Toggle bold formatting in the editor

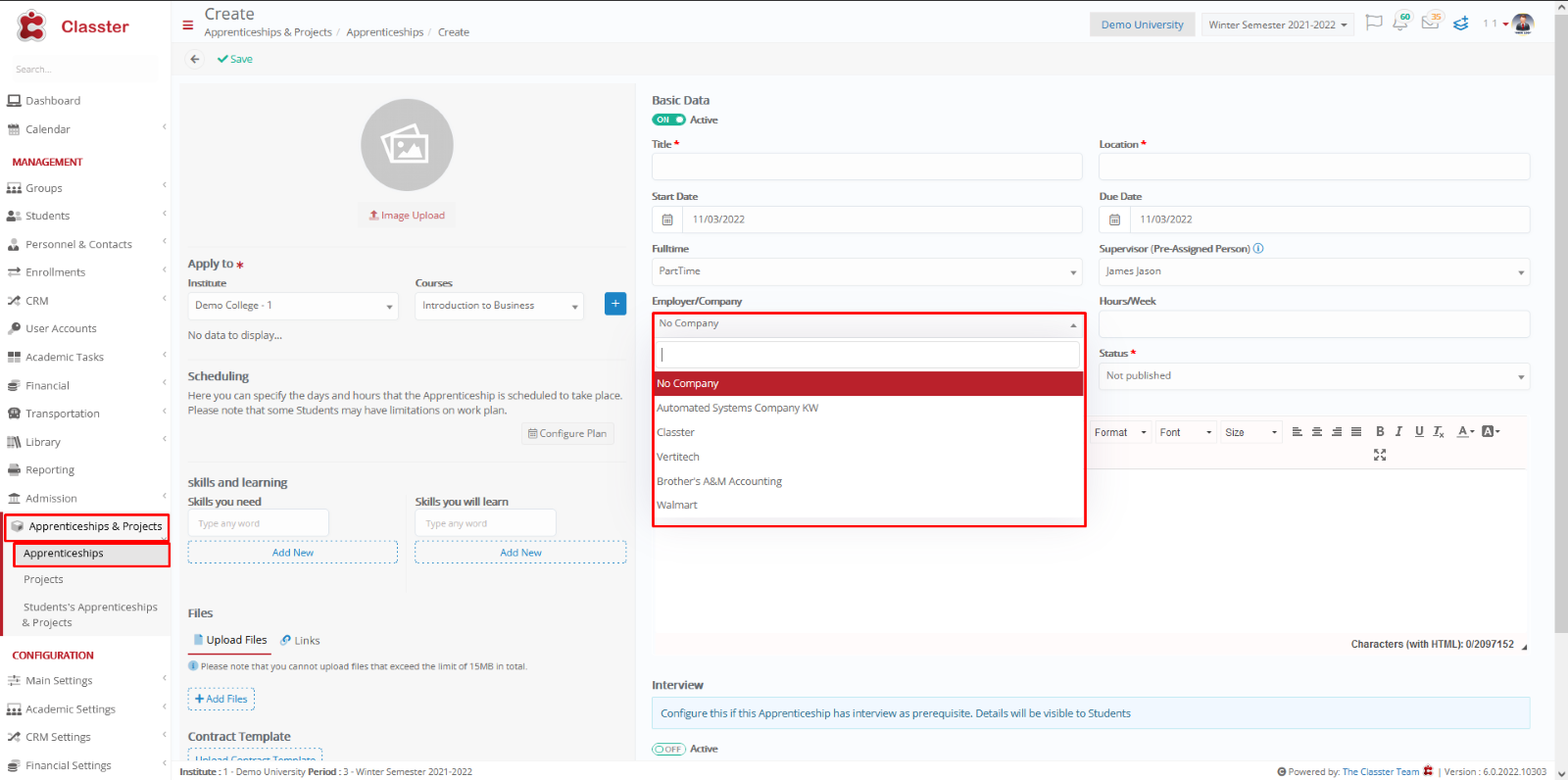point(1380,432)
